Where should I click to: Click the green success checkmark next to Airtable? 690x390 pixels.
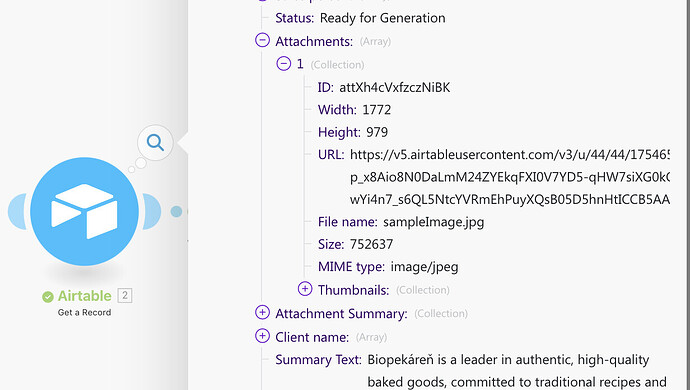click(48, 297)
